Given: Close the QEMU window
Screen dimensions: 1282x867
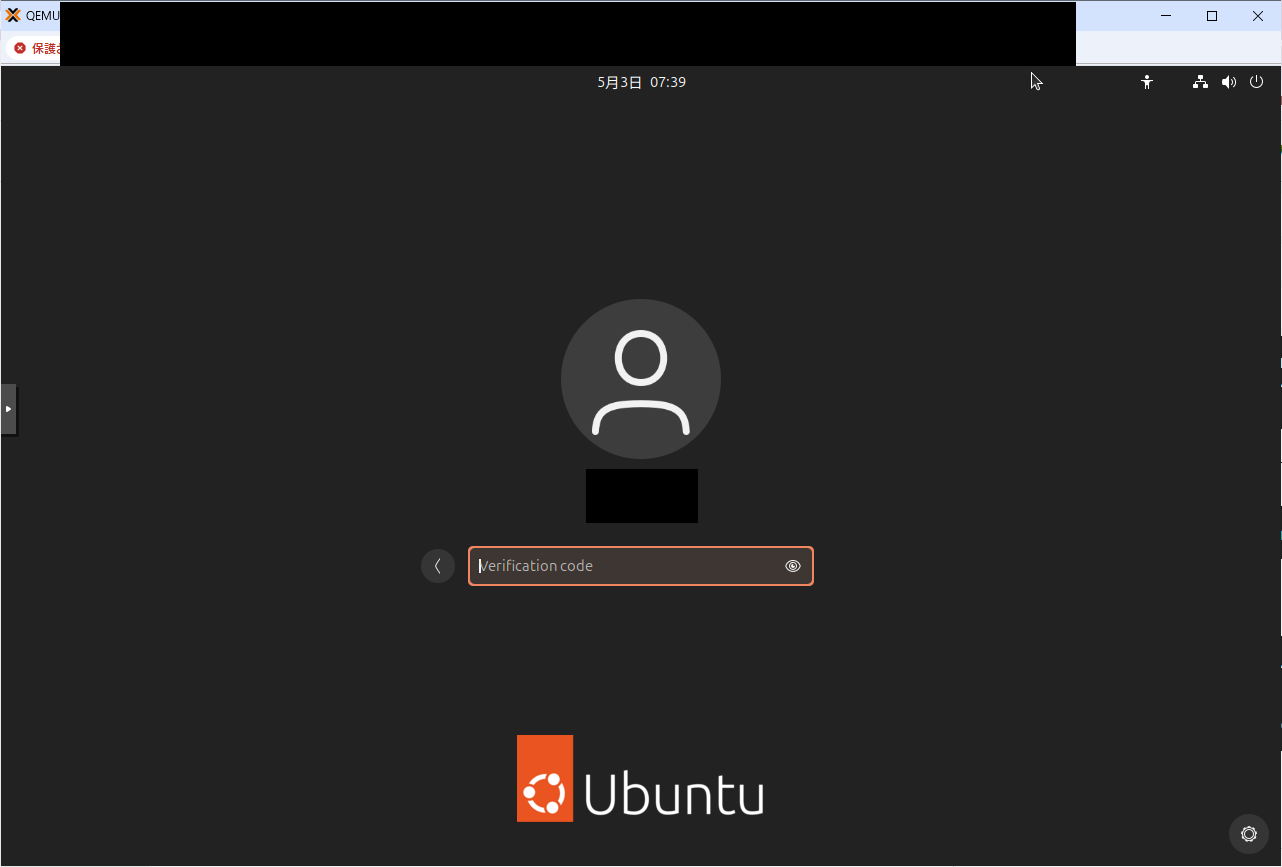Looking at the screenshot, I should tap(1258, 16).
